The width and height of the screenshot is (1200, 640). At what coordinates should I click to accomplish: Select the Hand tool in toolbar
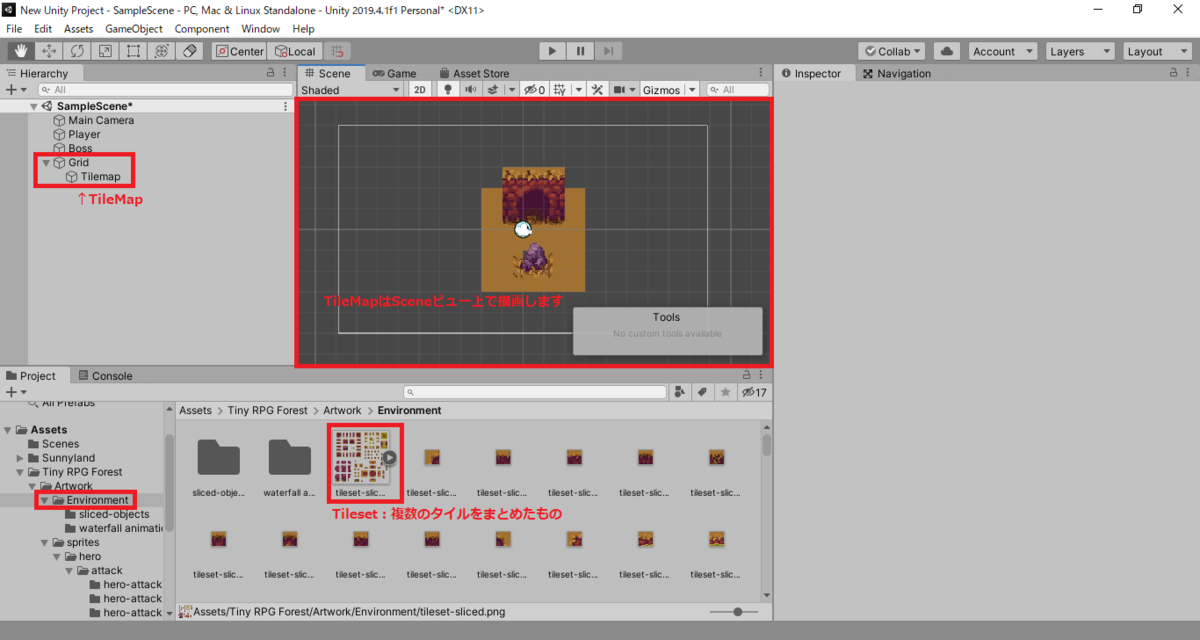click(x=20, y=51)
